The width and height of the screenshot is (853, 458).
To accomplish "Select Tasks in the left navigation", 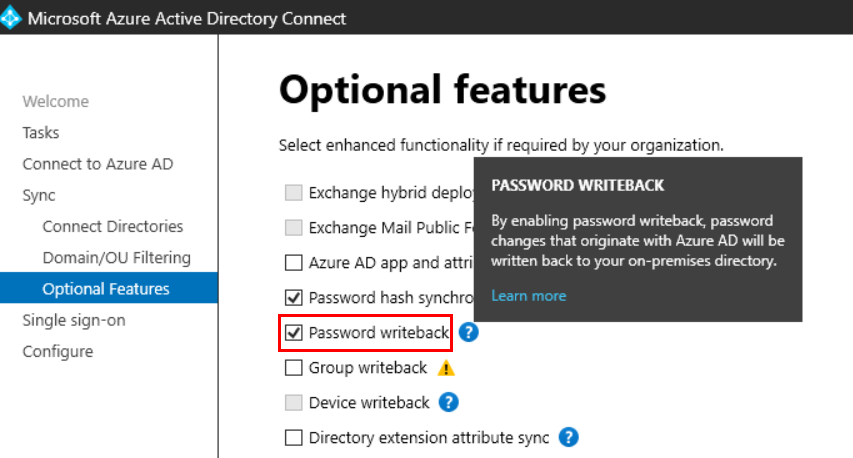I will click(41, 132).
